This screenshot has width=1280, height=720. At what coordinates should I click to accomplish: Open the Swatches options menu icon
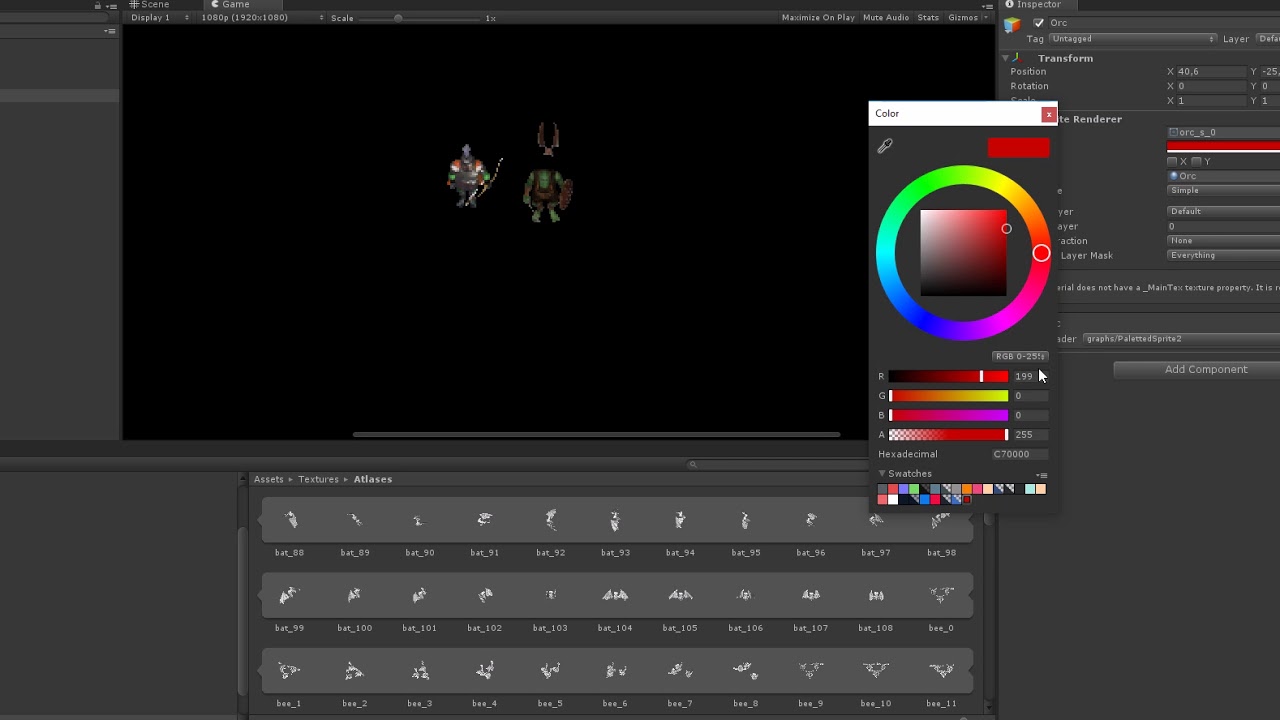pyautogui.click(x=1041, y=475)
